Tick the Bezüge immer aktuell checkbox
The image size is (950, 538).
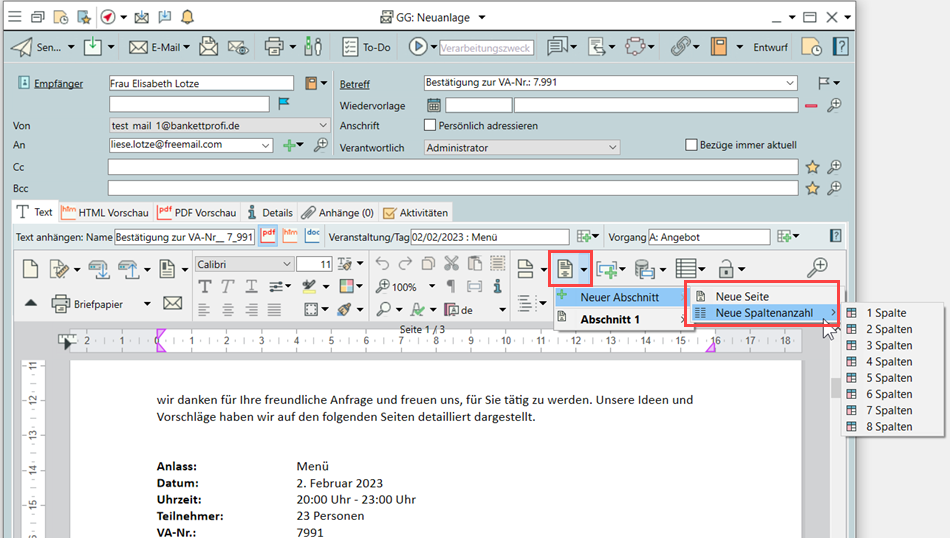click(x=691, y=145)
